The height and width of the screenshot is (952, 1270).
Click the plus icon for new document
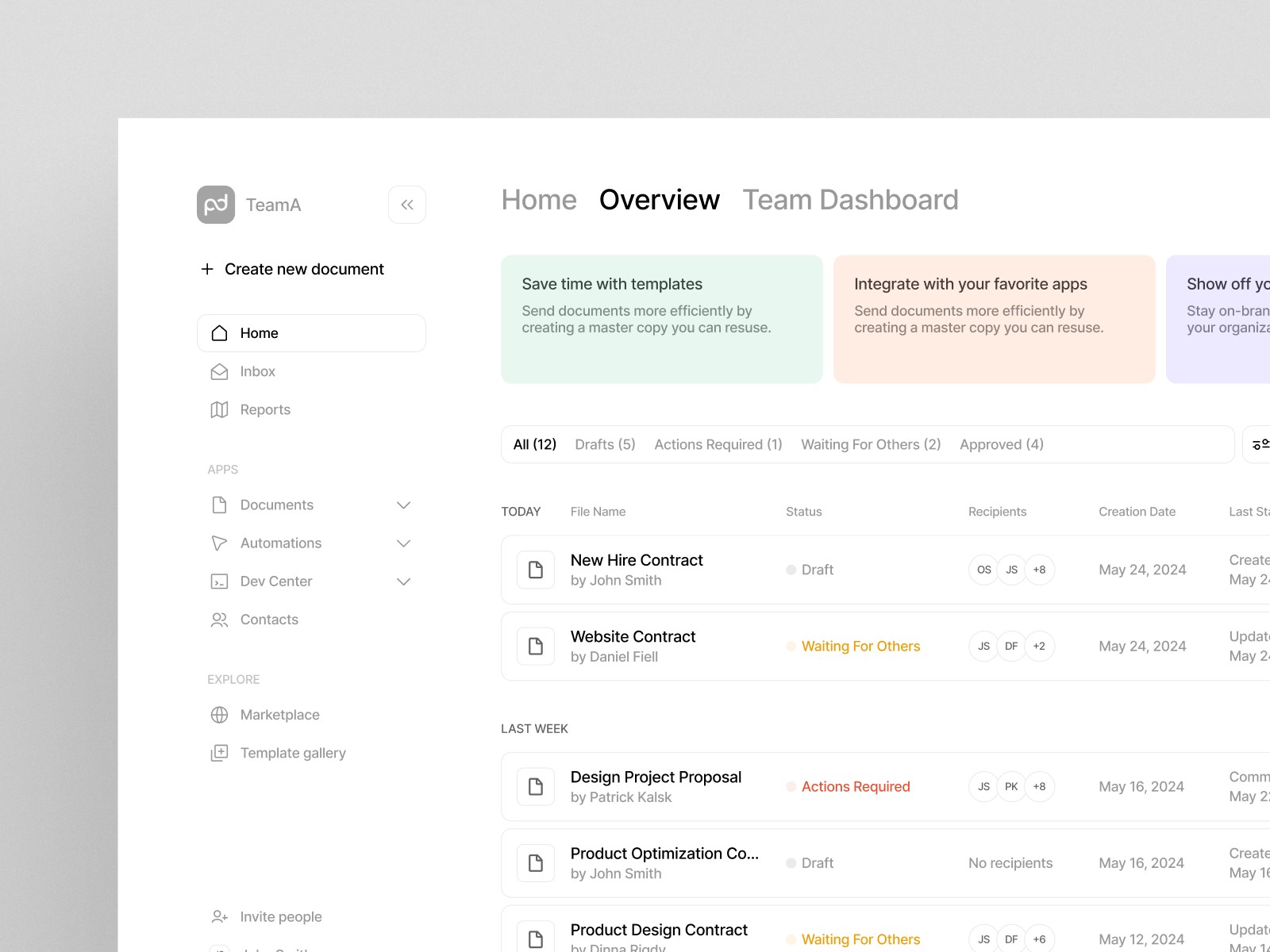tap(207, 269)
